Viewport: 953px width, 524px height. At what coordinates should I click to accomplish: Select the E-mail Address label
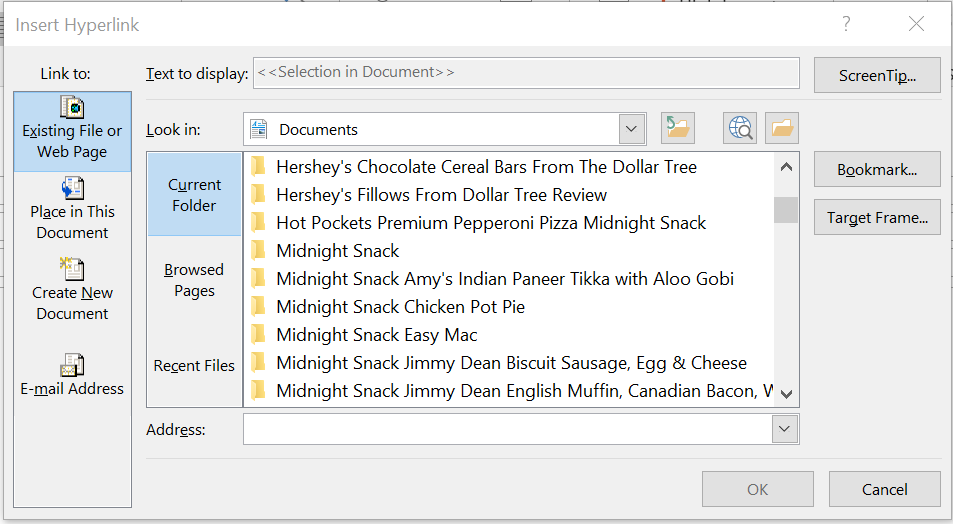pyautogui.click(x=72, y=388)
